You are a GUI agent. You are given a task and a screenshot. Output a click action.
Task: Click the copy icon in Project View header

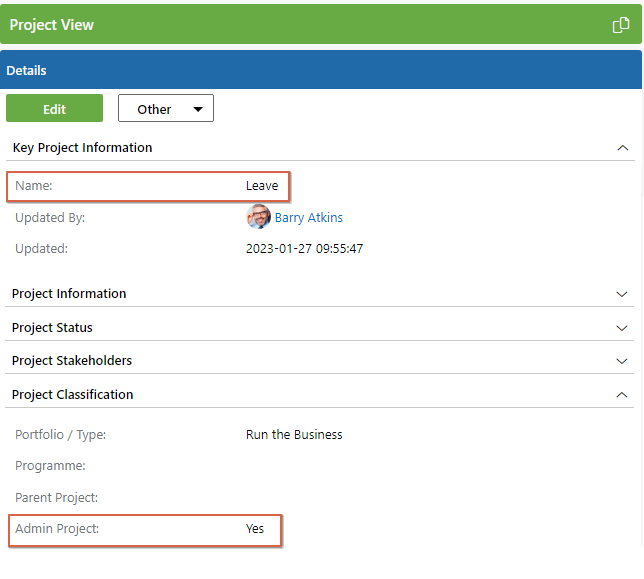pos(621,25)
